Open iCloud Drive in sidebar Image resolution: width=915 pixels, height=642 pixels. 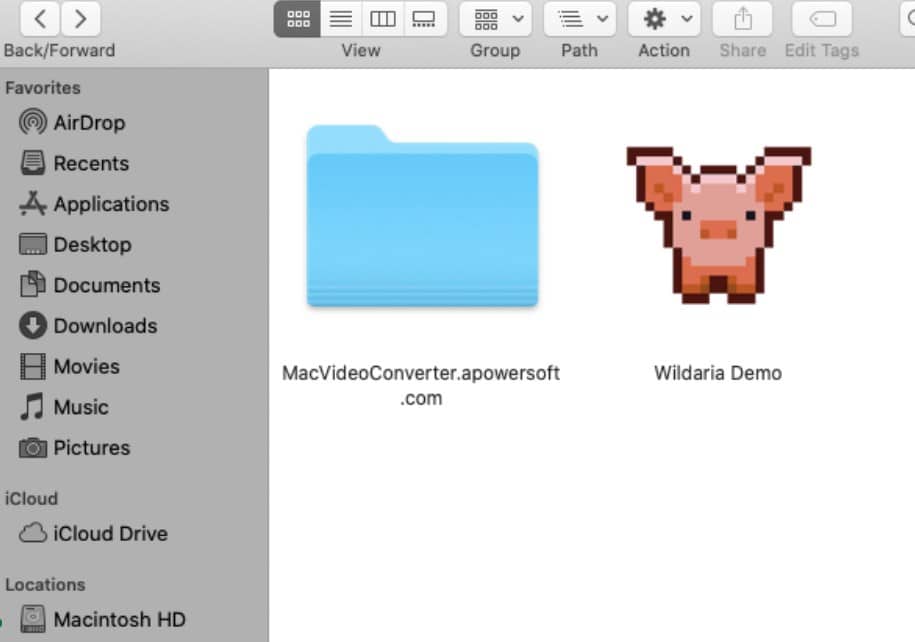tap(93, 533)
